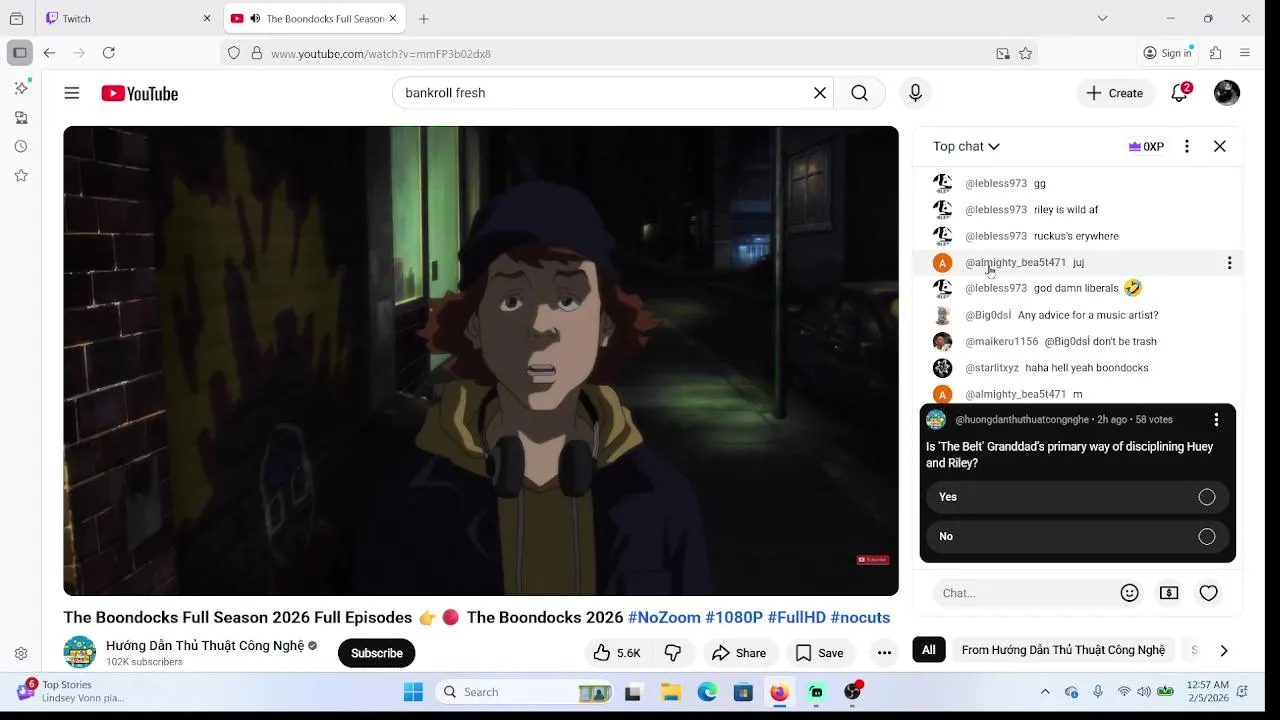
Task: Open the #nocuts hashtag link
Action: point(860,618)
